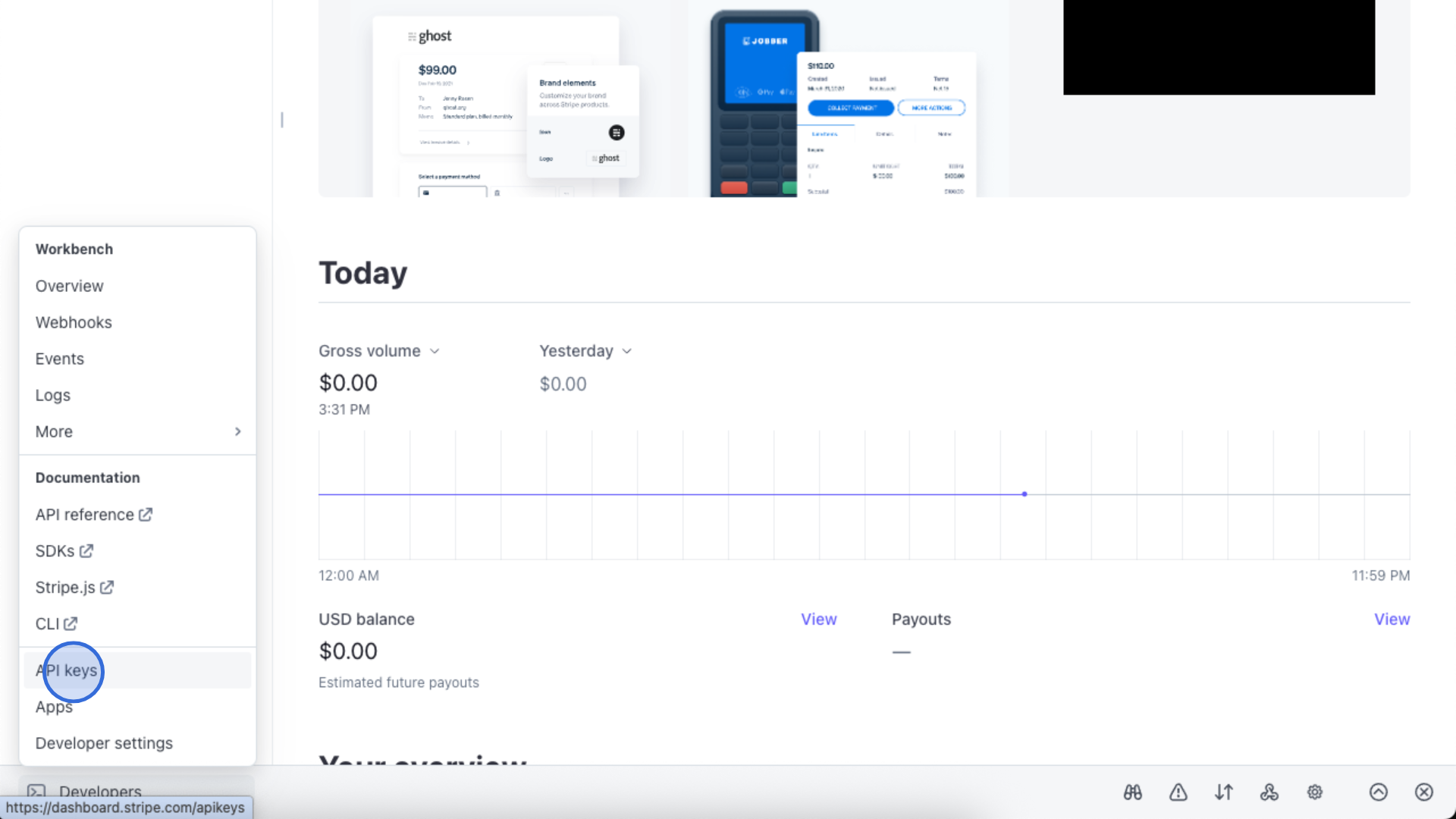
Task: View the USD balance details
Action: [819, 620]
